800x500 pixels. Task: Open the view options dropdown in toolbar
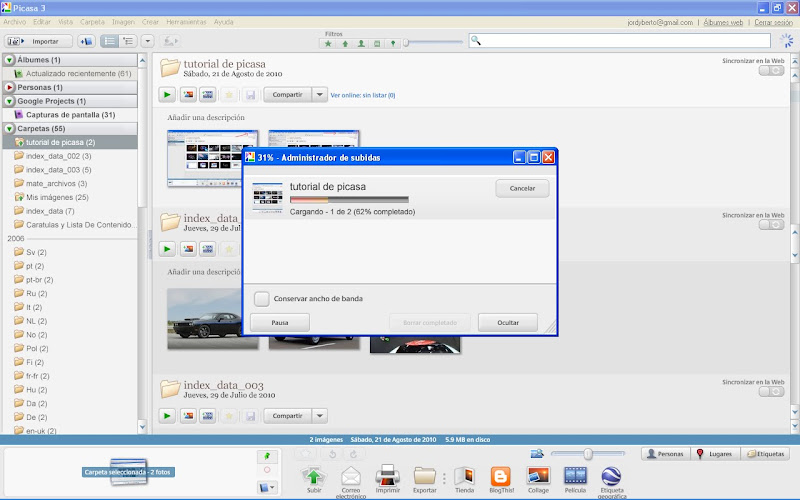pyautogui.click(x=147, y=41)
